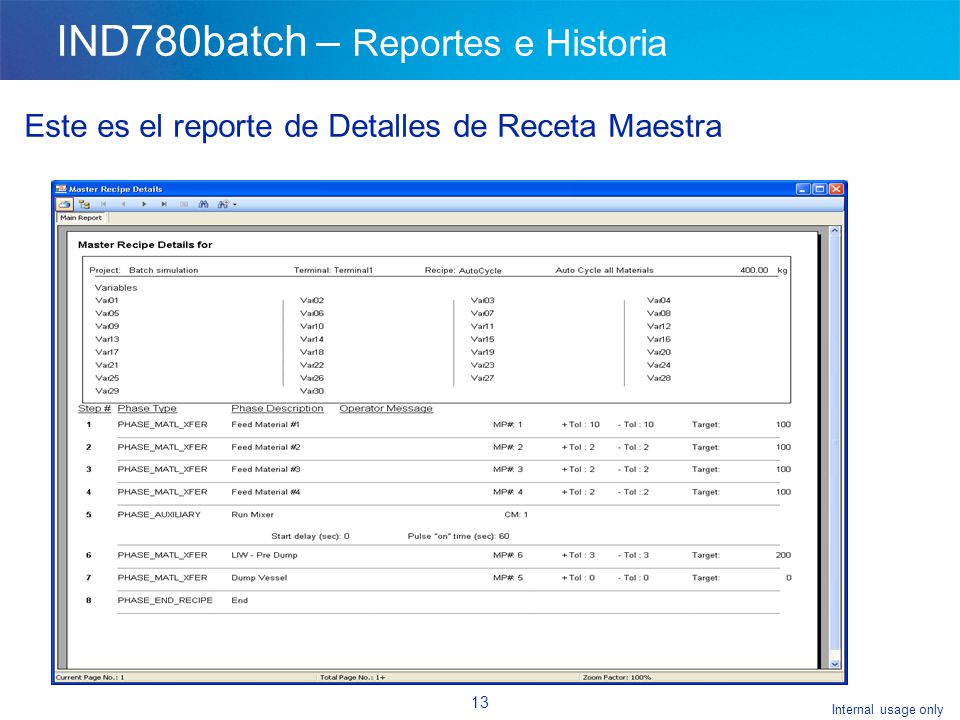Click the 'Internal usage only' footer text

pos(887,710)
